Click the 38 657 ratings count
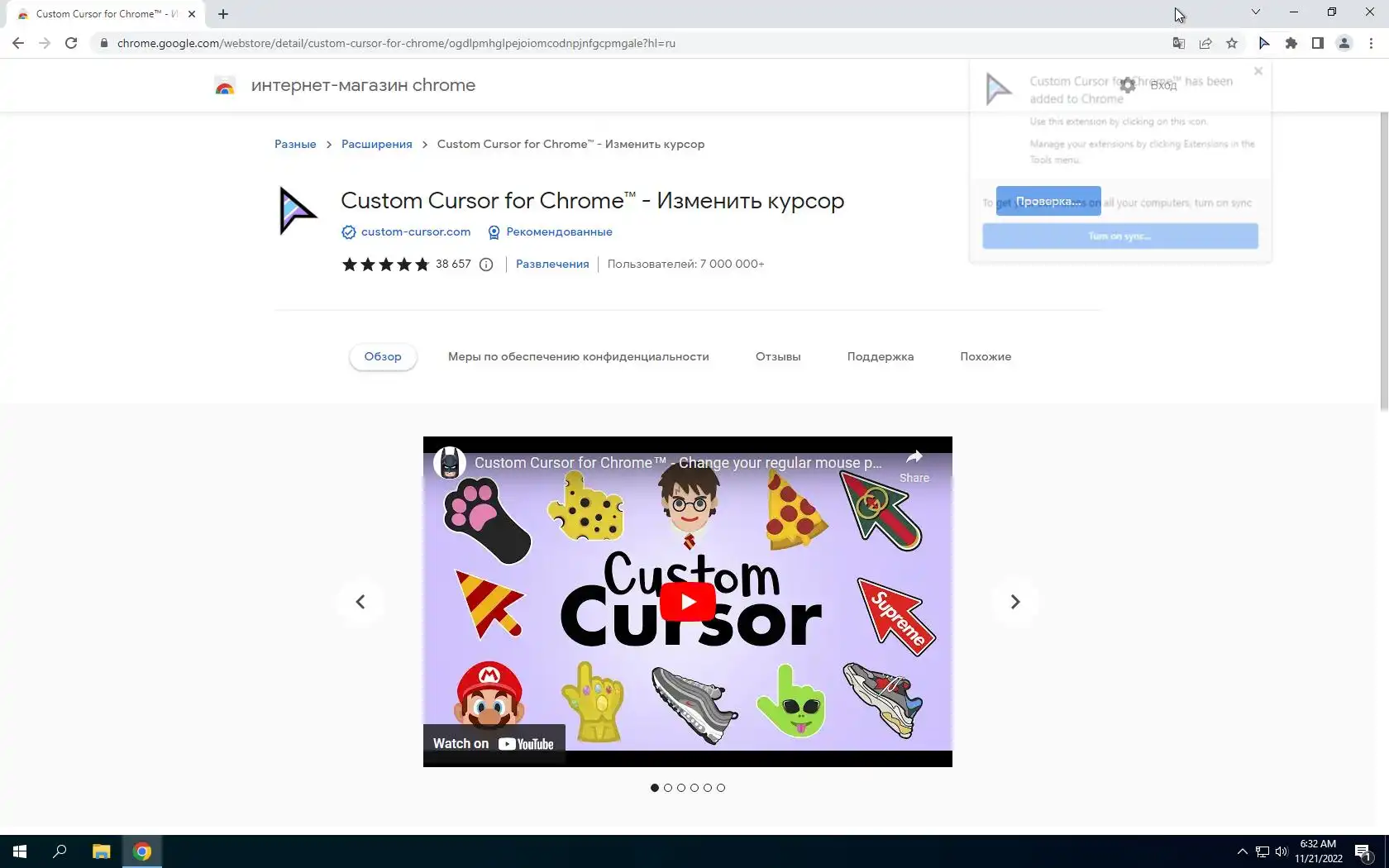The height and width of the screenshot is (868, 1389). click(x=453, y=265)
